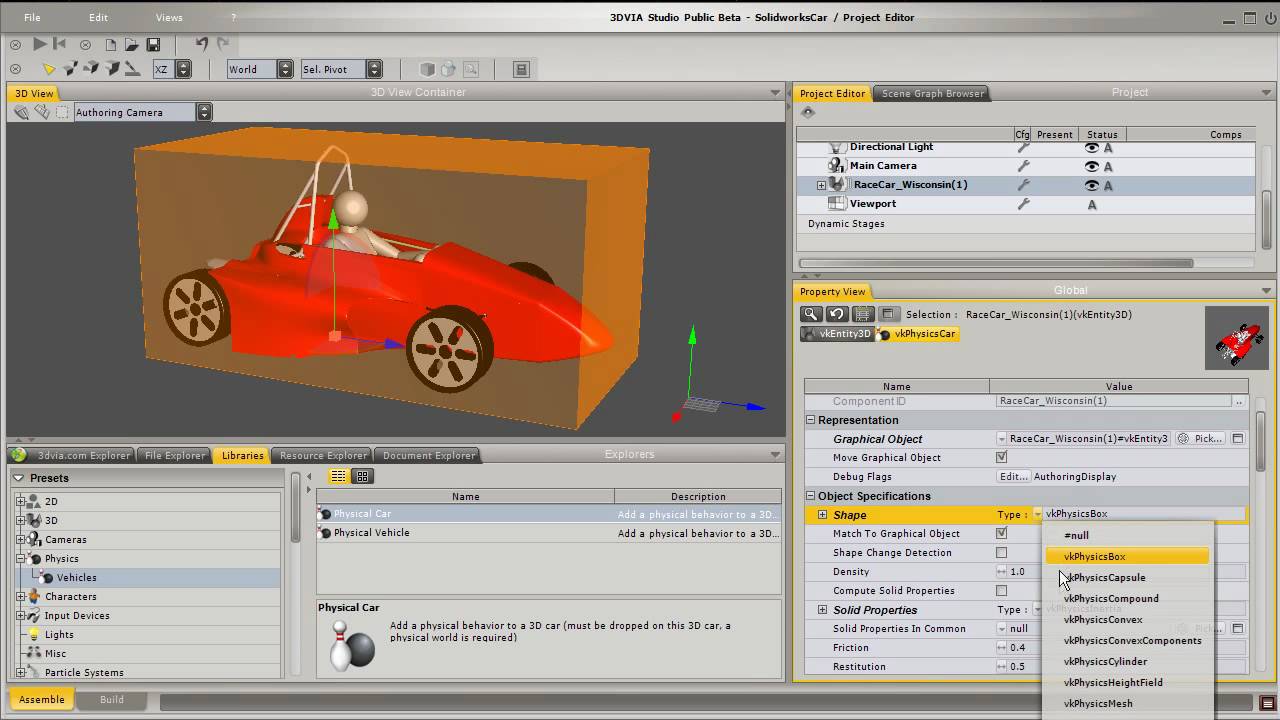This screenshot has height=720, width=1280.
Task: Click the Save icon in the toolbar
Action: point(153,43)
